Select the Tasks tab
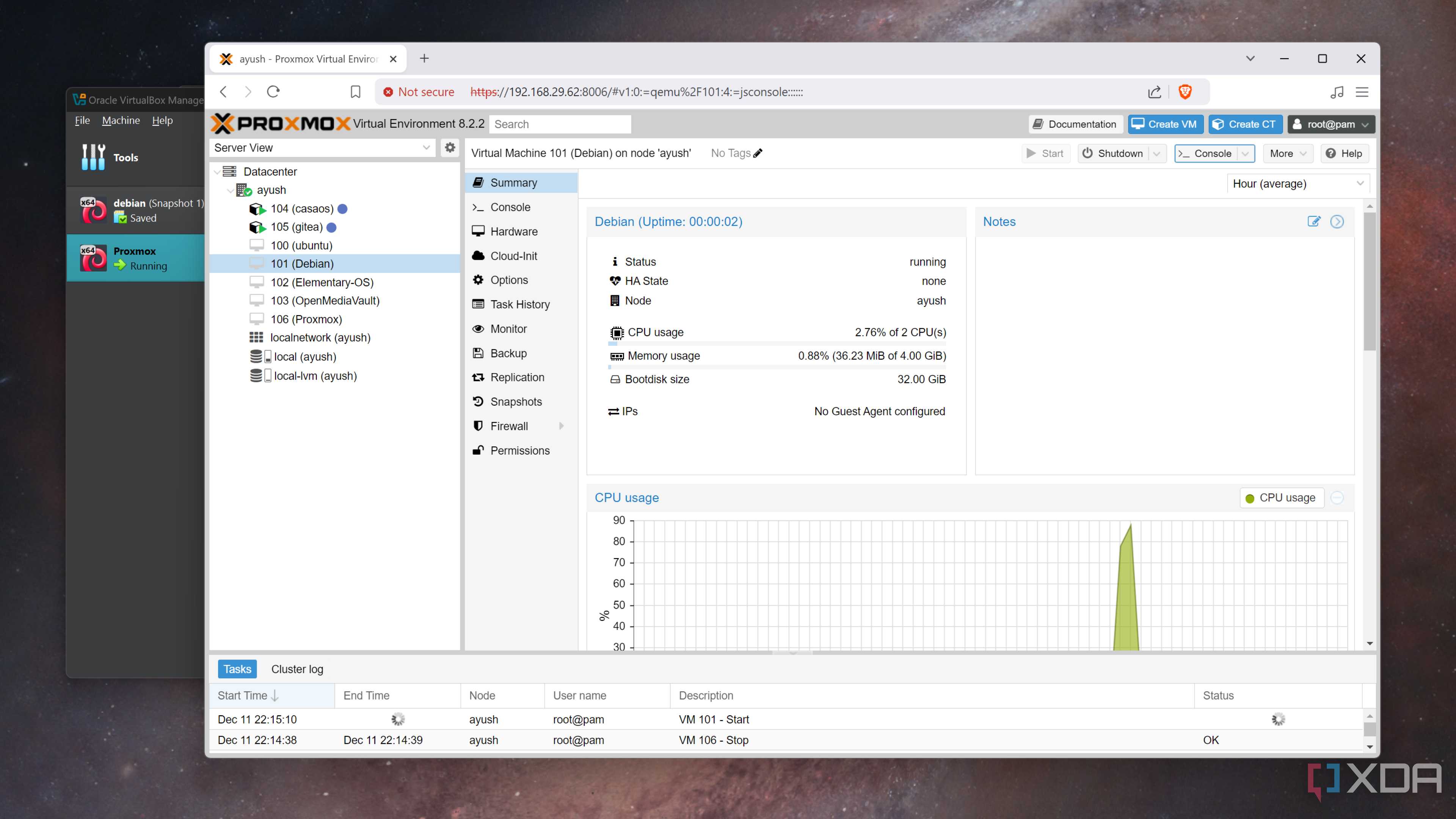 (x=237, y=668)
